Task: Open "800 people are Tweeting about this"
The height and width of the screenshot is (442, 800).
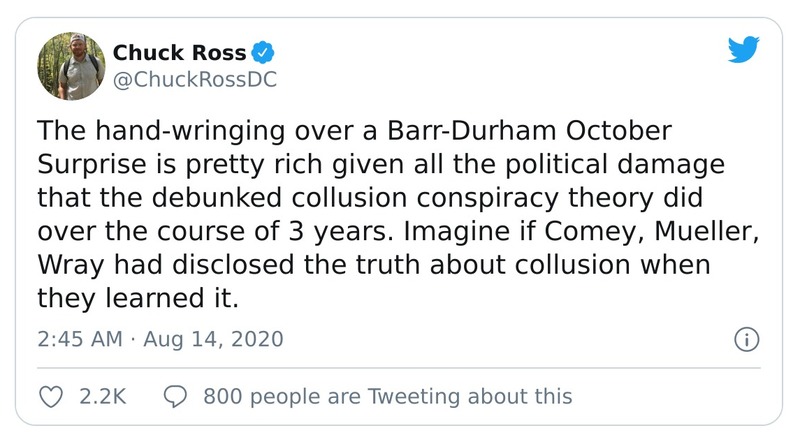Action: point(387,396)
